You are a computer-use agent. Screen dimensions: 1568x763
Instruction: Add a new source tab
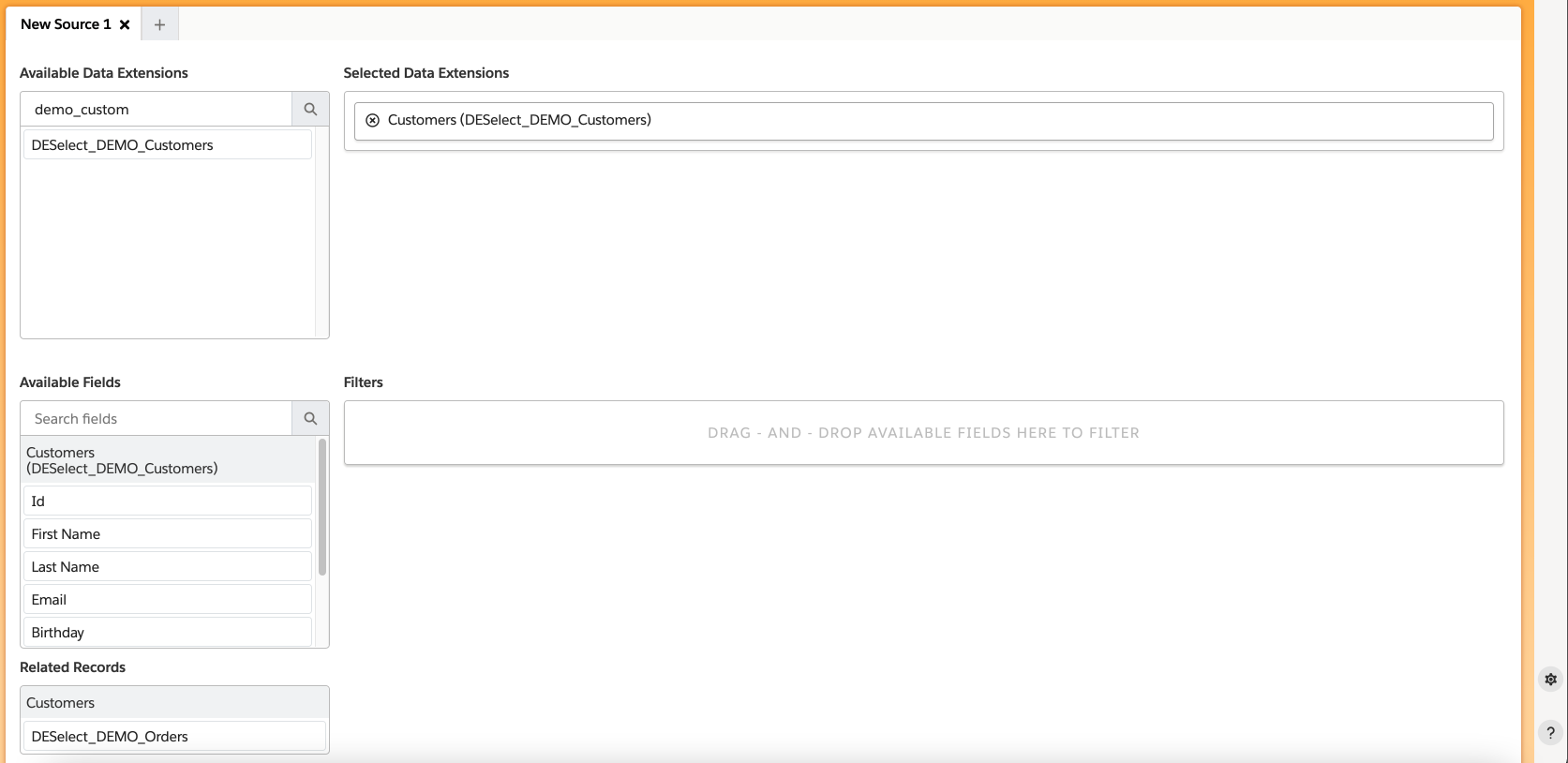(159, 24)
